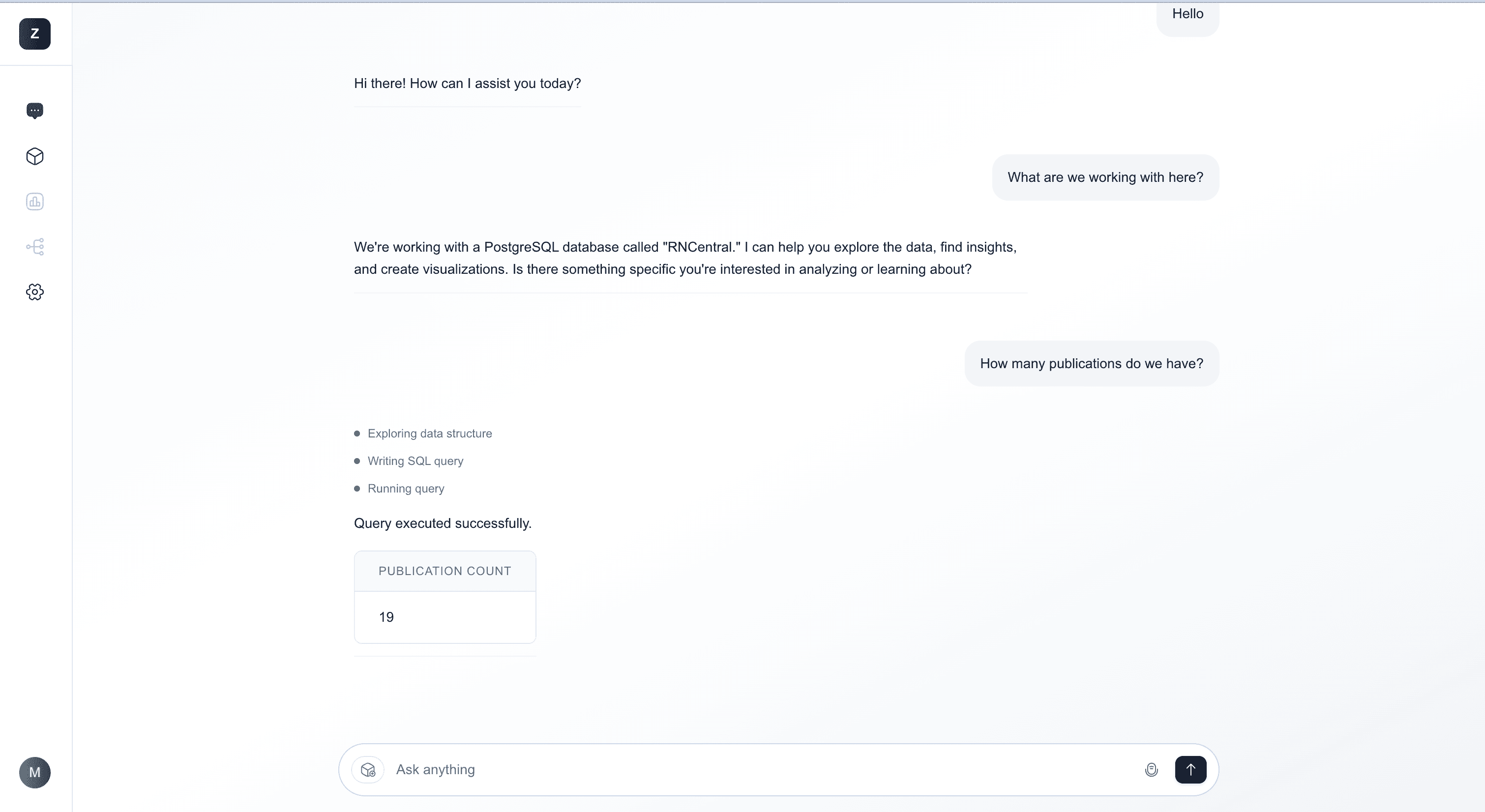Select the result cell showing 19
Image resolution: width=1485 pixels, height=812 pixels.
point(386,617)
